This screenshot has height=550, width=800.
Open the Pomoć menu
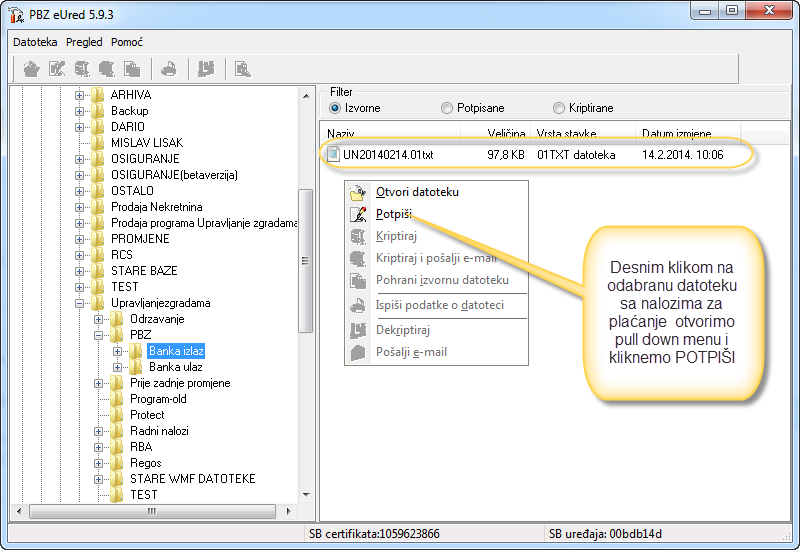tap(127, 42)
